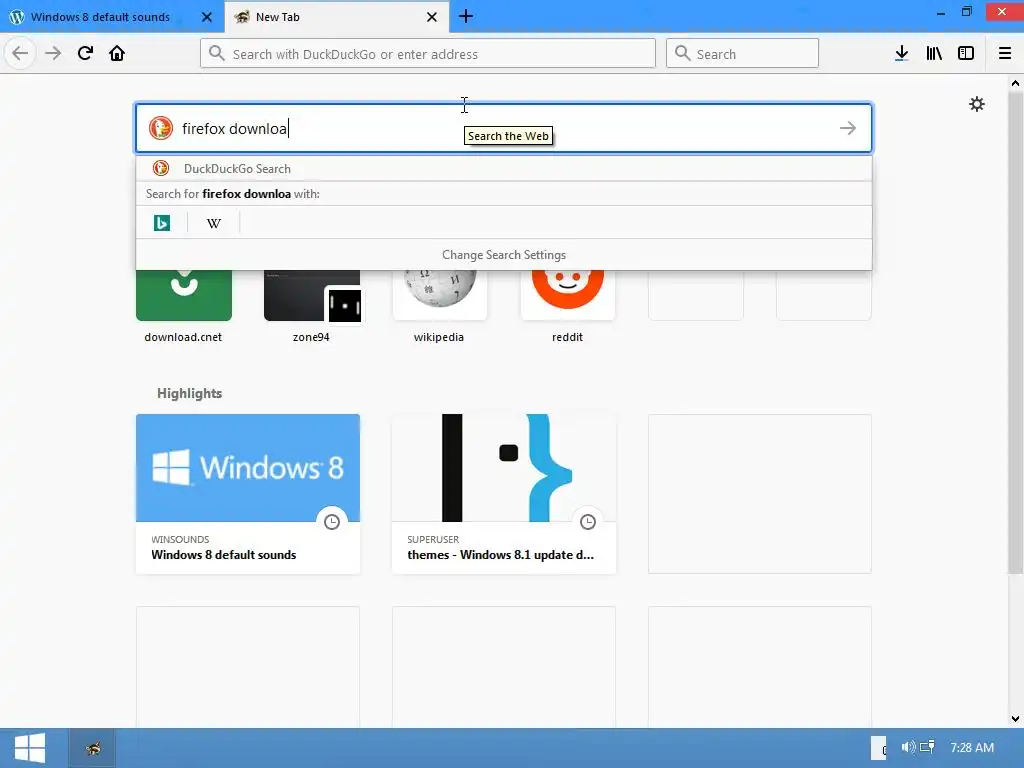Open the hamburger application menu
The image size is (1024, 768).
point(1005,54)
